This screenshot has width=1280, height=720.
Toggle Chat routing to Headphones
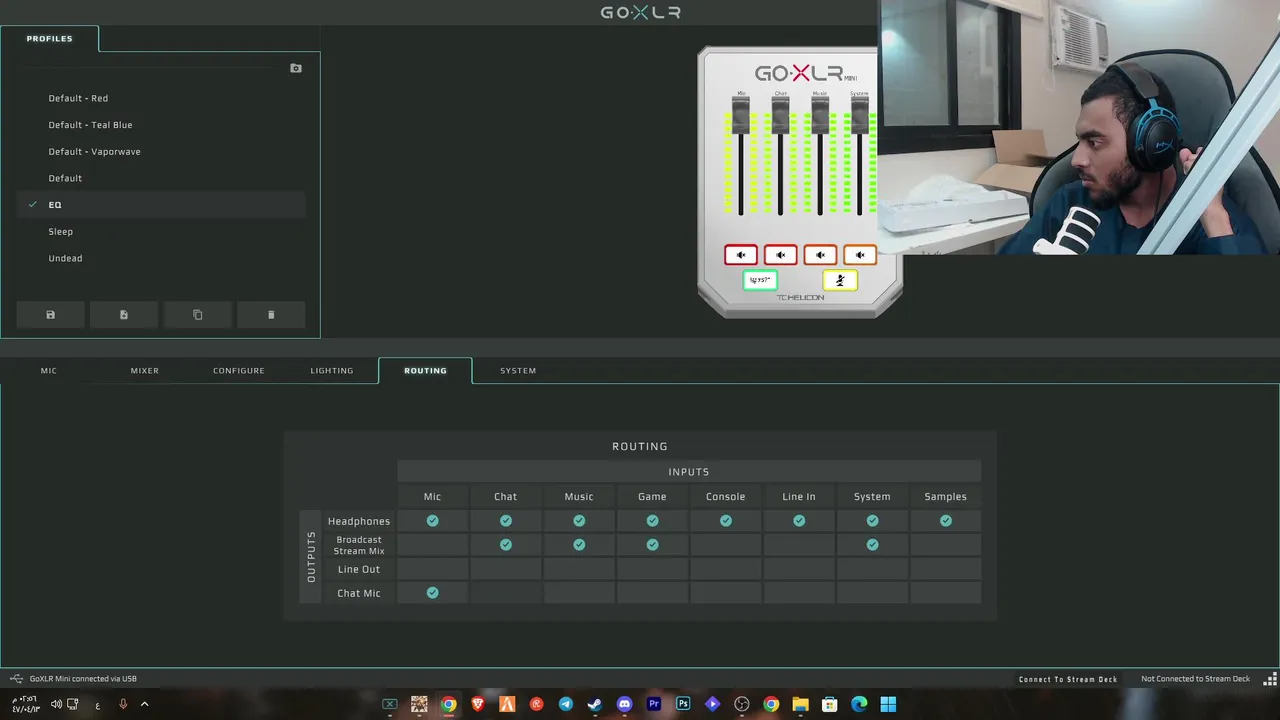(506, 521)
